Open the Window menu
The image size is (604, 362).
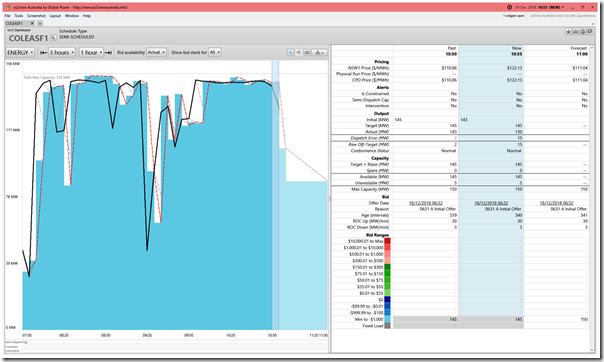pyautogui.click(x=72, y=16)
